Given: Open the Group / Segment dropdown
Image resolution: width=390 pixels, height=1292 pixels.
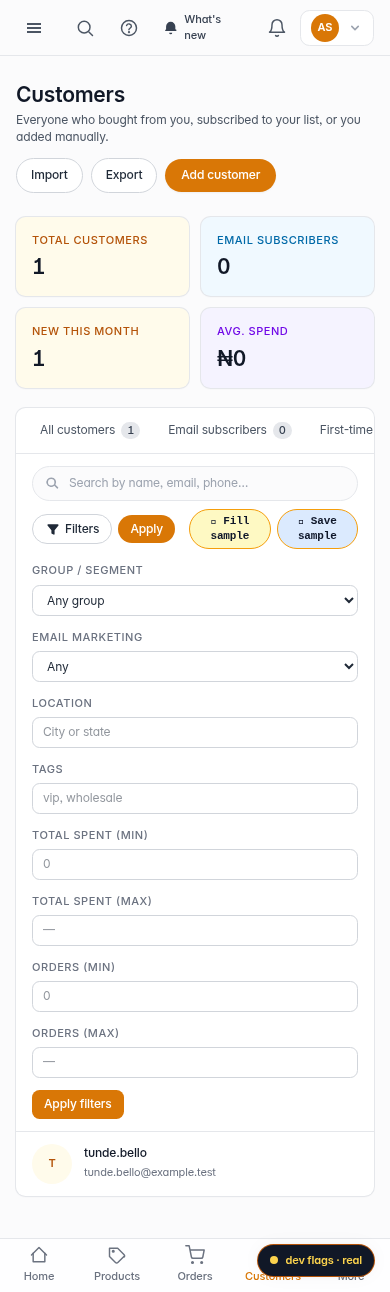Looking at the screenshot, I should pos(195,601).
